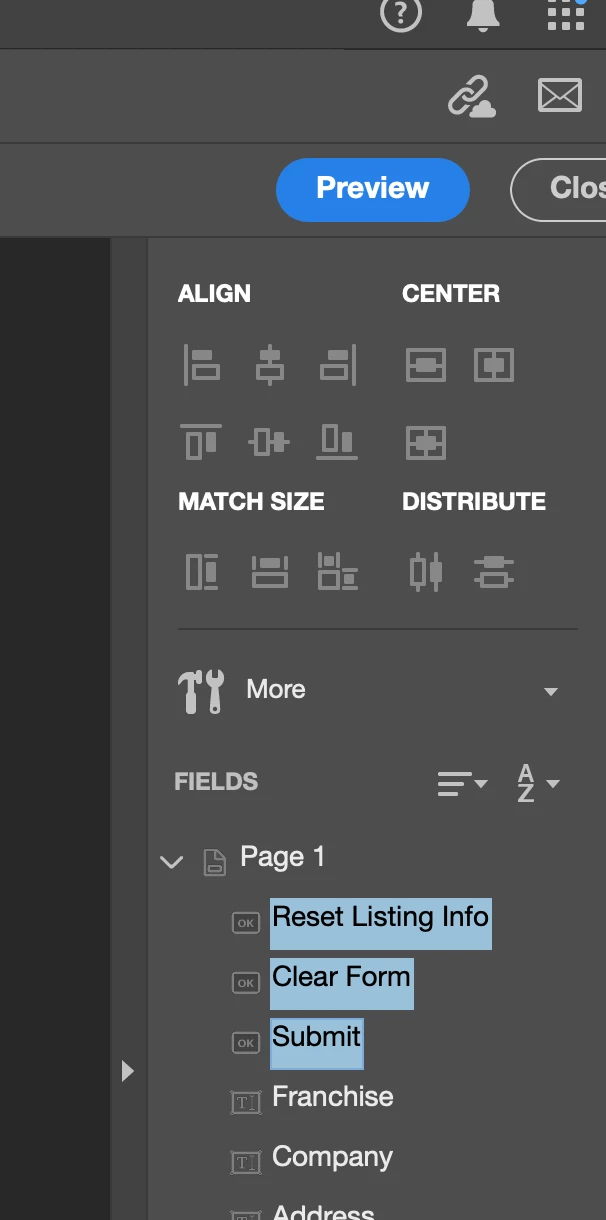Image resolution: width=606 pixels, height=1220 pixels.
Task: Select the Page 1 tree item
Action: [283, 857]
